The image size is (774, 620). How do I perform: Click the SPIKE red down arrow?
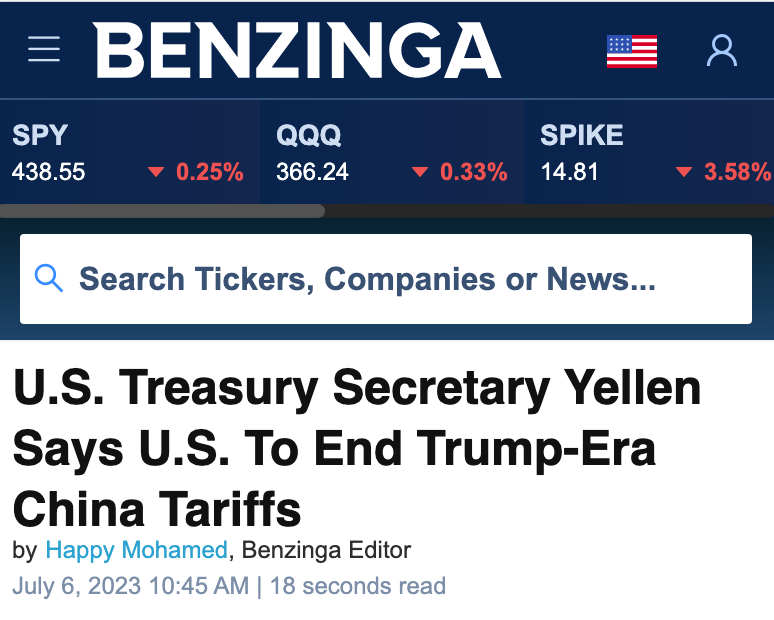click(684, 172)
